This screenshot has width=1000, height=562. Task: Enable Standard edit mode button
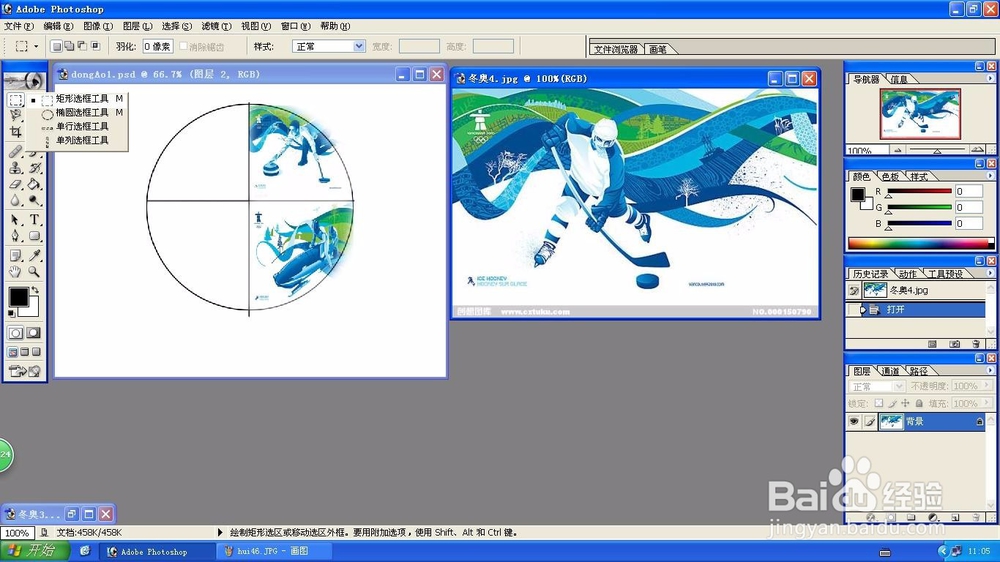(15, 333)
